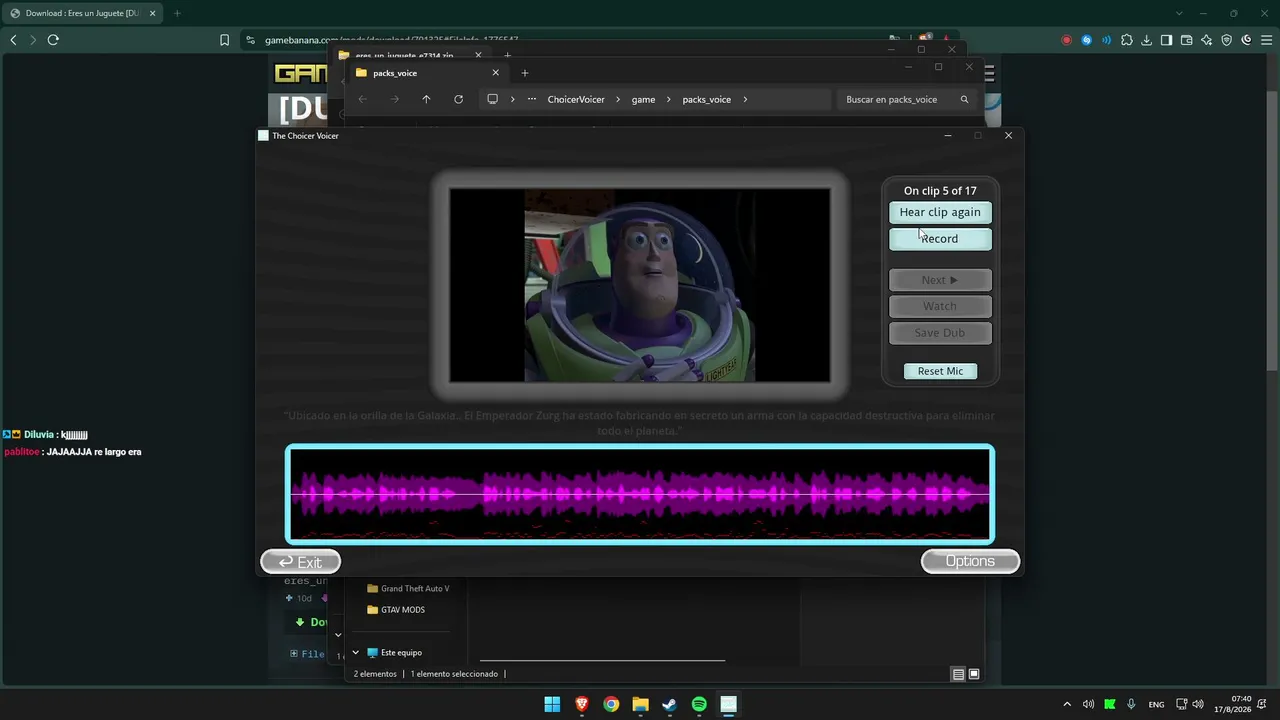Open the blue Shazam extension icon
This screenshot has height=720, width=1280.
click(x=1086, y=40)
